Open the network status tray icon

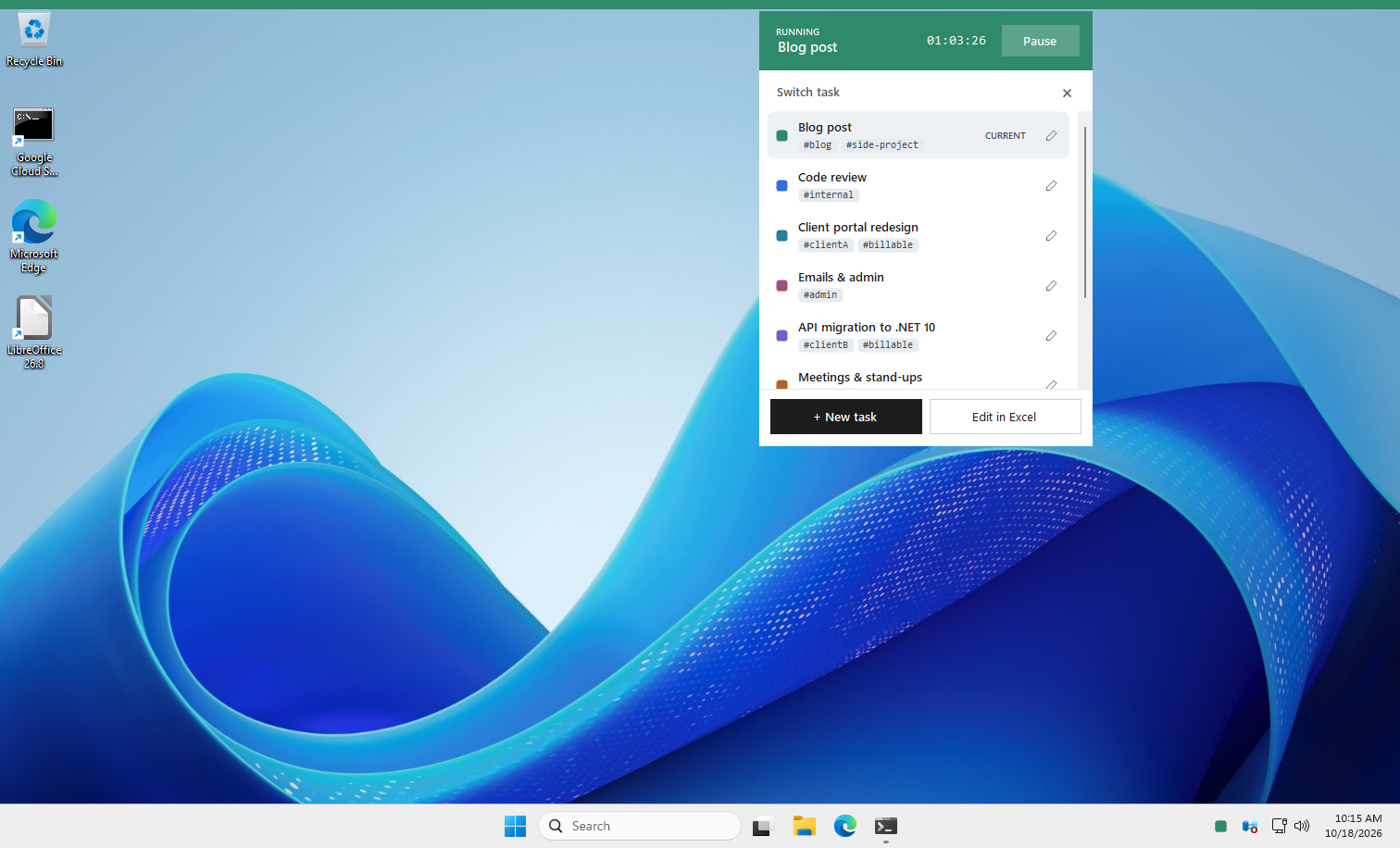coord(1279,826)
